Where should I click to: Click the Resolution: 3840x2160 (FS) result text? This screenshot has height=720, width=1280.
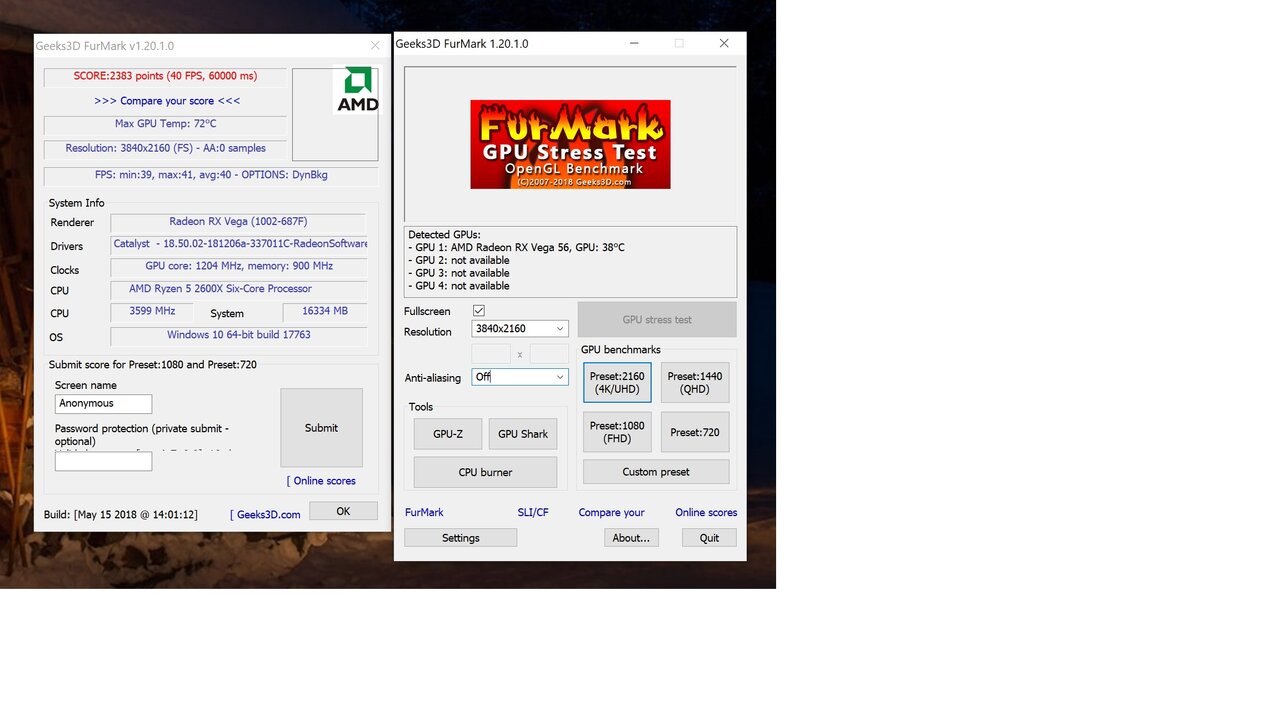[x=165, y=148]
